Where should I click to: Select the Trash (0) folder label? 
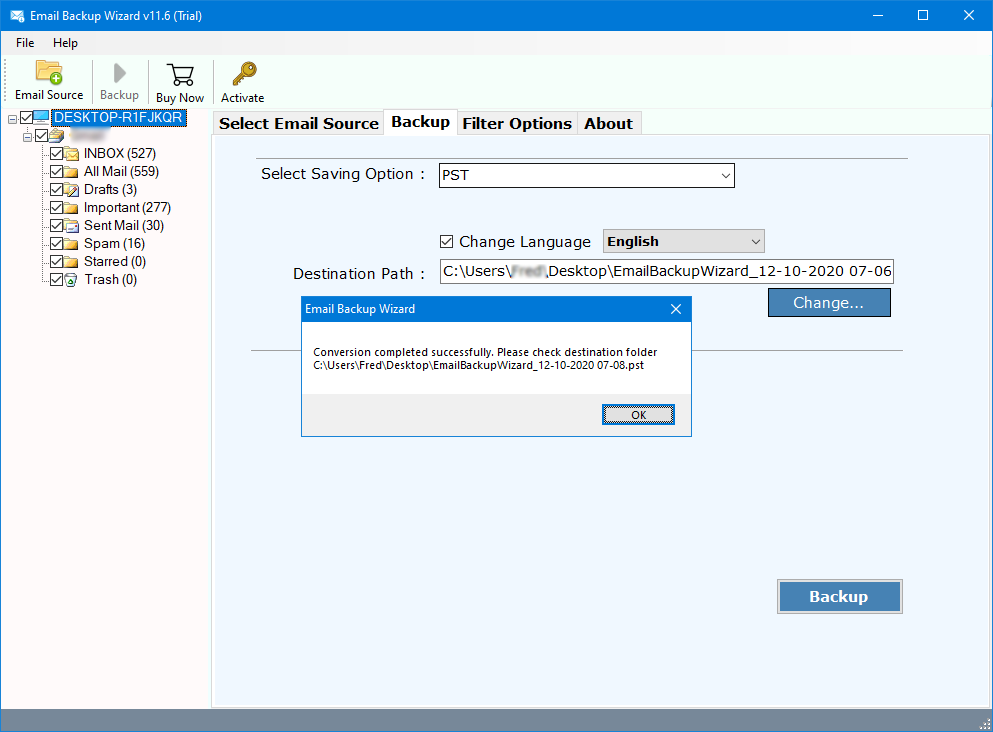pos(111,279)
